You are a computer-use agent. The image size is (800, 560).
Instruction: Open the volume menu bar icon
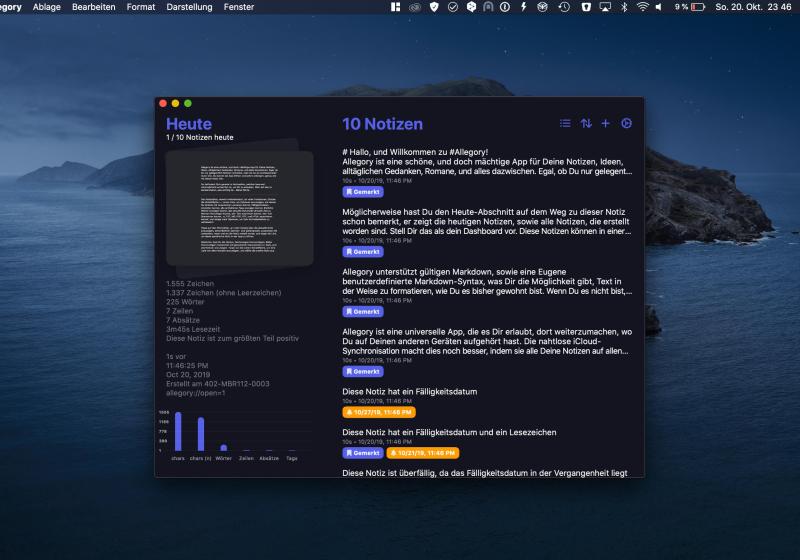click(659, 7)
